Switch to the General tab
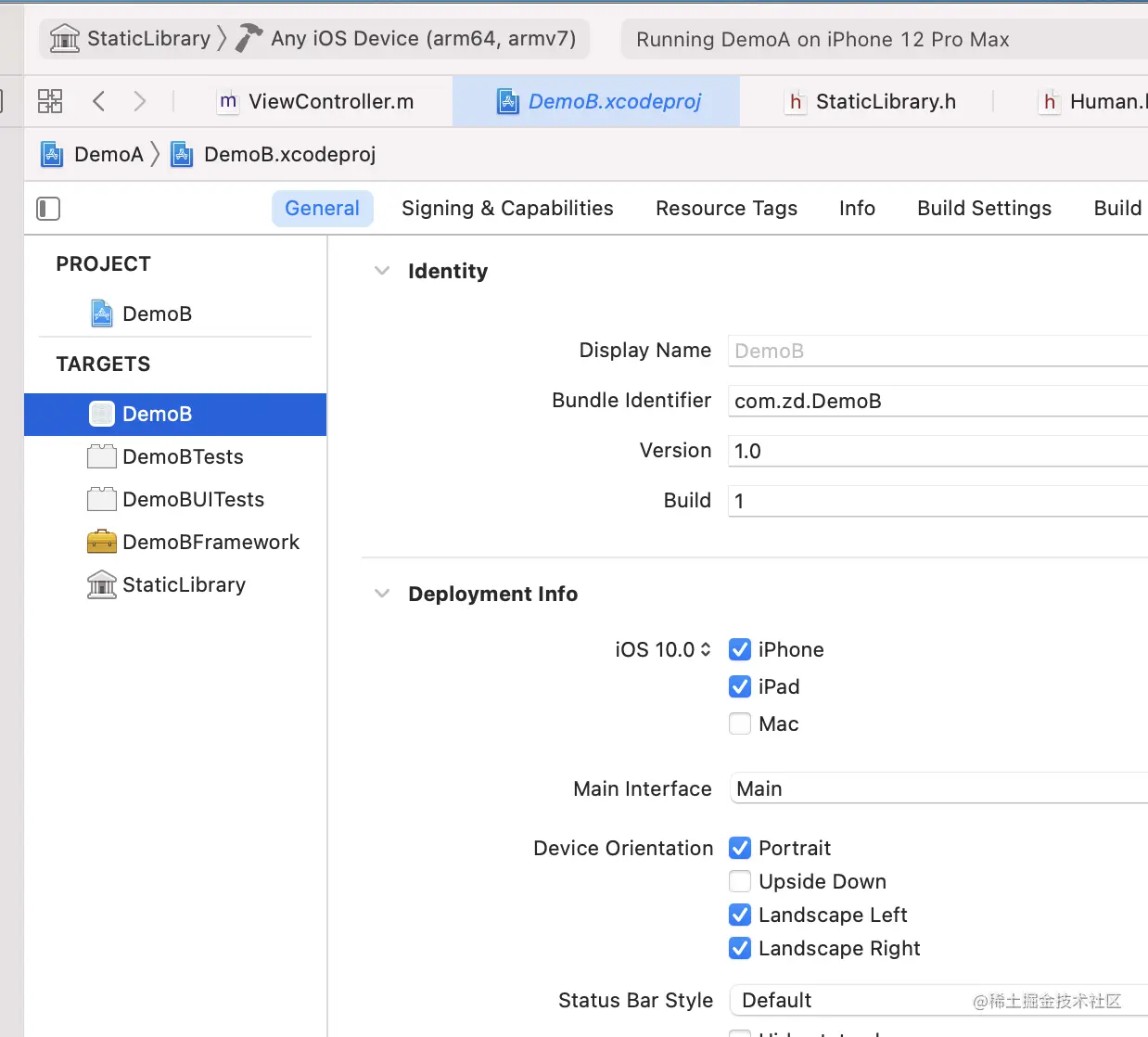 point(322,209)
